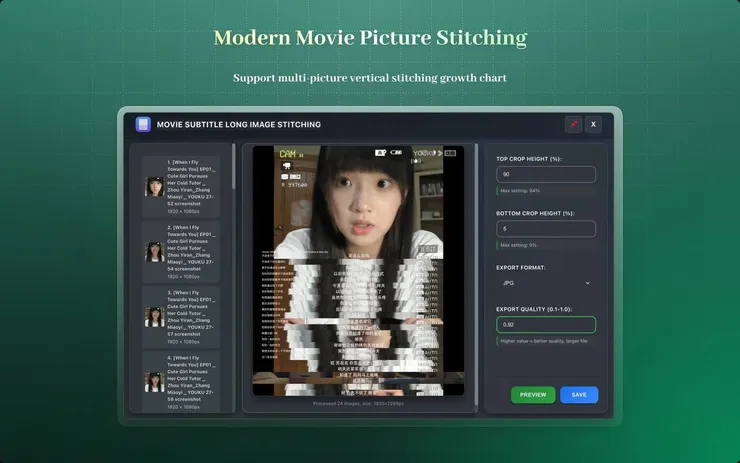Select the first screenshot thumbnail ending 27-52
The height and width of the screenshot is (463, 740).
(x=154, y=186)
